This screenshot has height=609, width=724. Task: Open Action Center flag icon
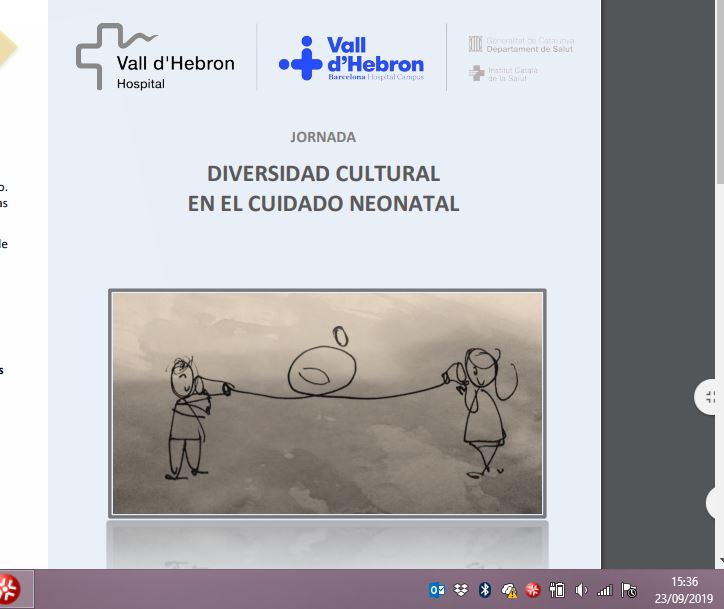coord(629,590)
